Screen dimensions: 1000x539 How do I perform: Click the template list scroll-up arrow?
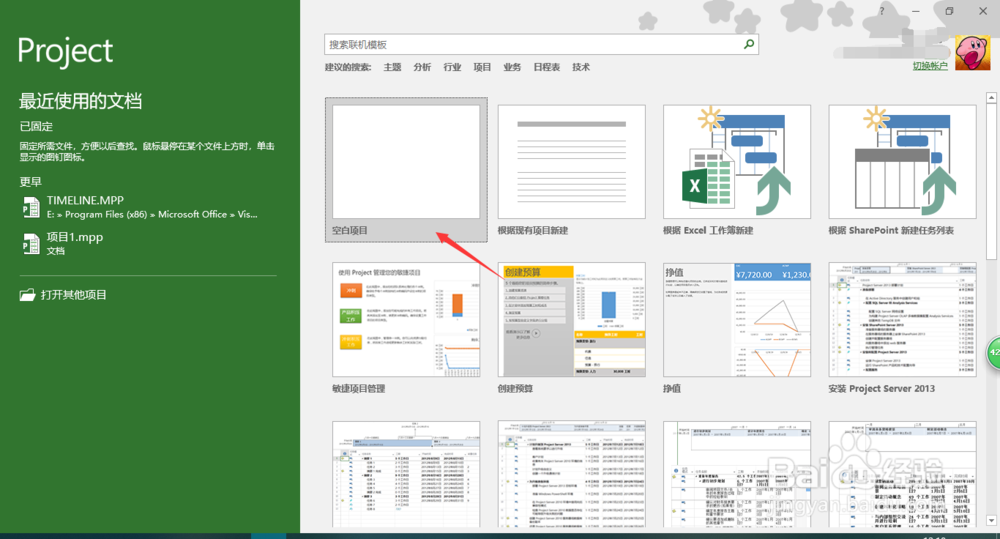[991, 98]
